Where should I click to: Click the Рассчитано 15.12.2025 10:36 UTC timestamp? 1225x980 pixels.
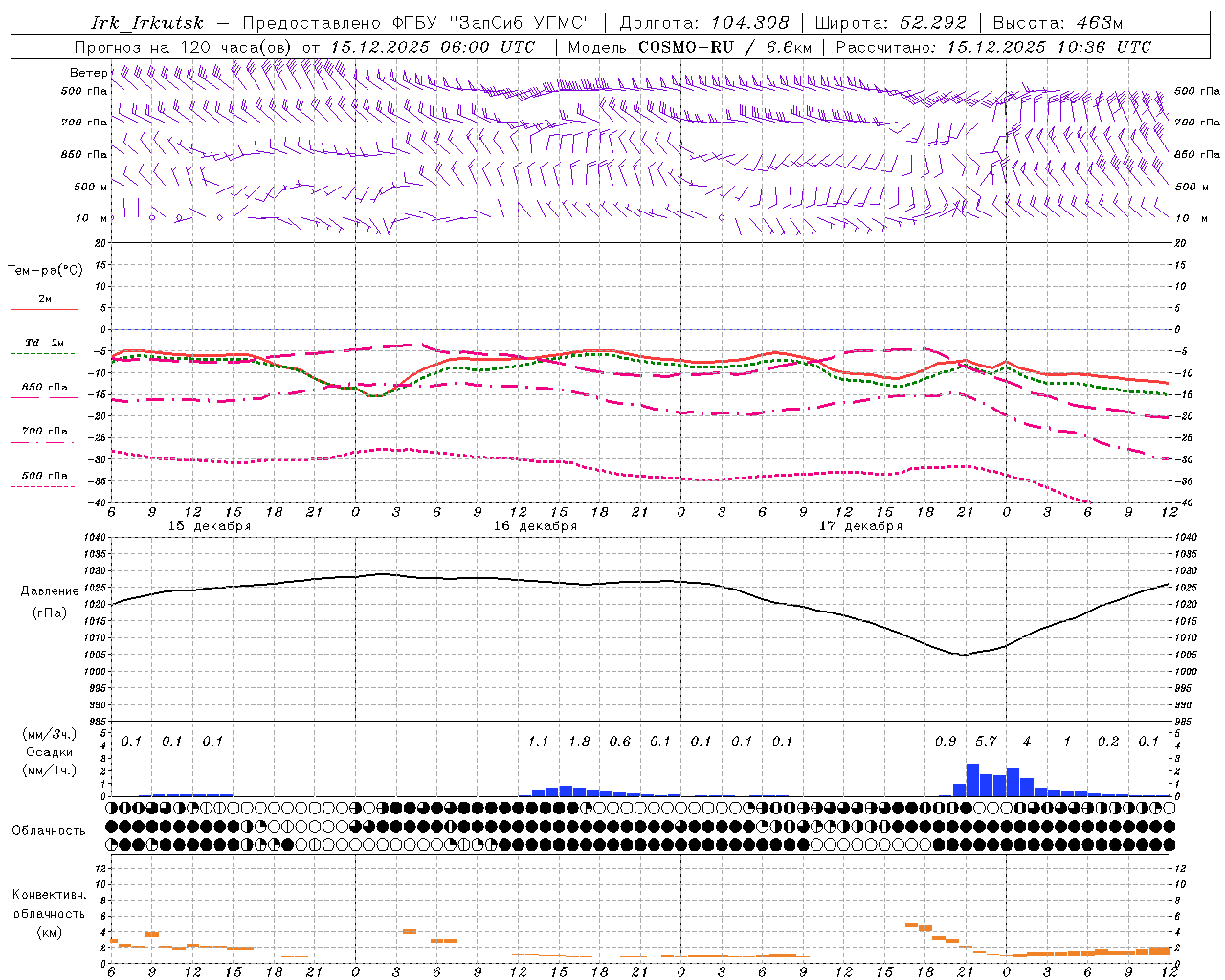(993, 47)
